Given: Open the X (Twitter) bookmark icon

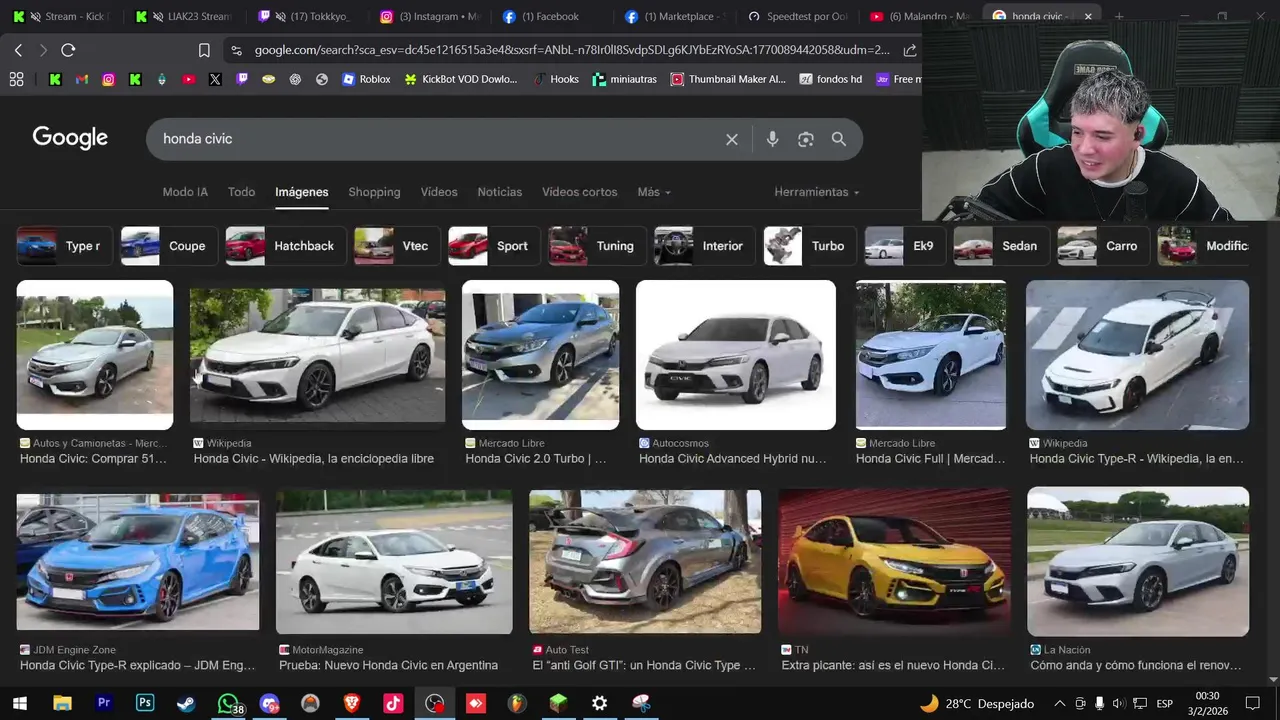Looking at the screenshot, I should click(x=215, y=79).
